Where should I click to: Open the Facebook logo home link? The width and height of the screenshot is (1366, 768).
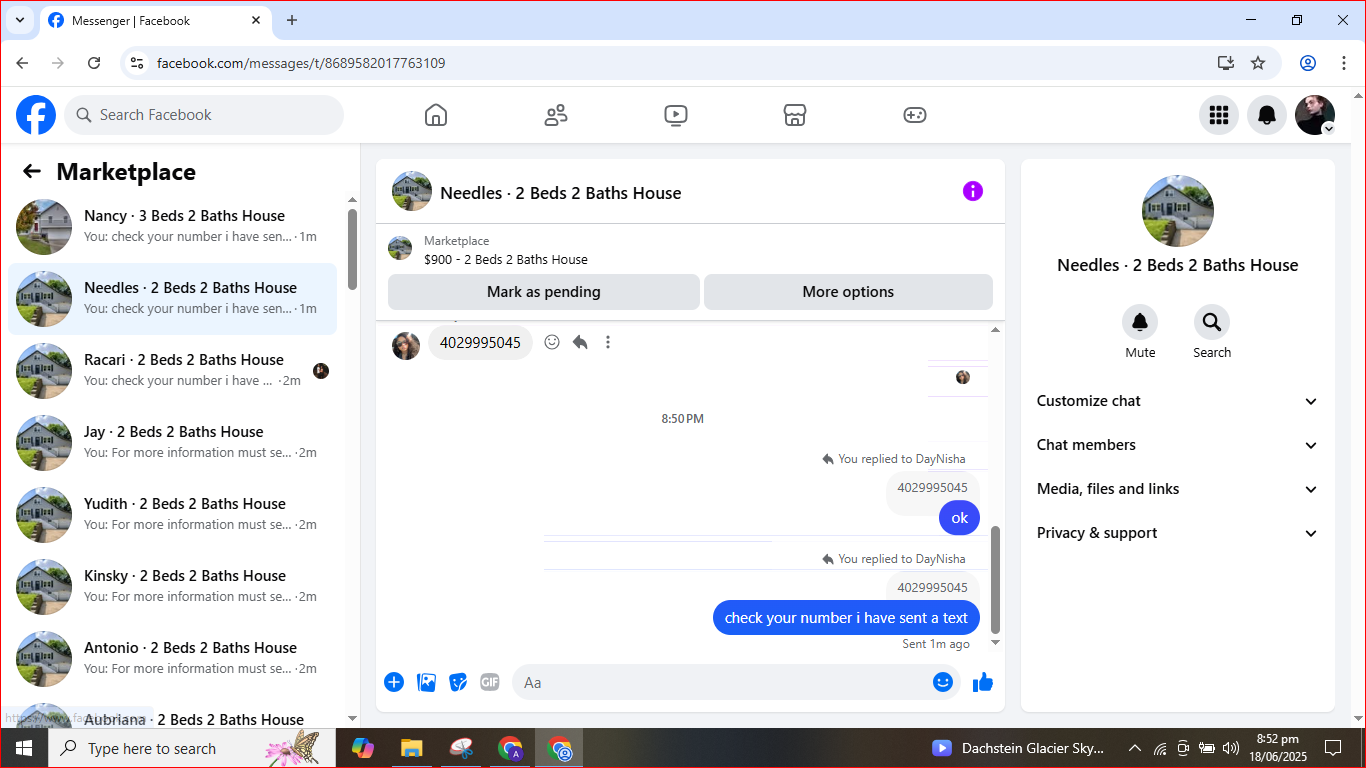click(36, 115)
